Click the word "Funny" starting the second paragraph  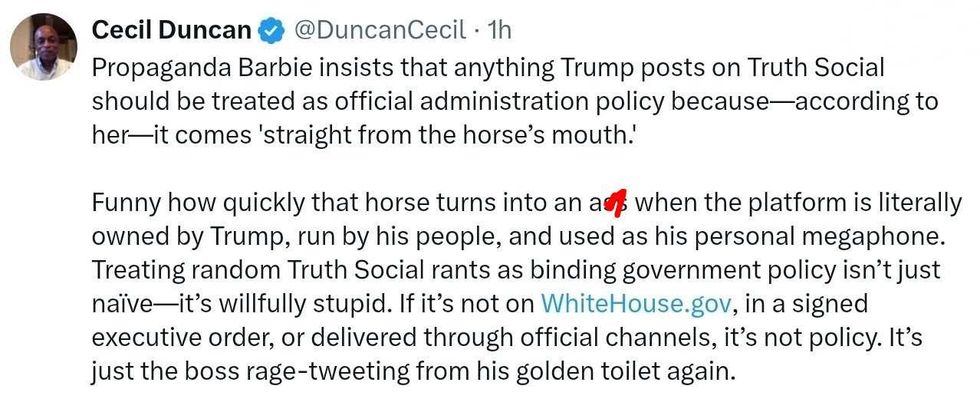[x=123, y=204]
